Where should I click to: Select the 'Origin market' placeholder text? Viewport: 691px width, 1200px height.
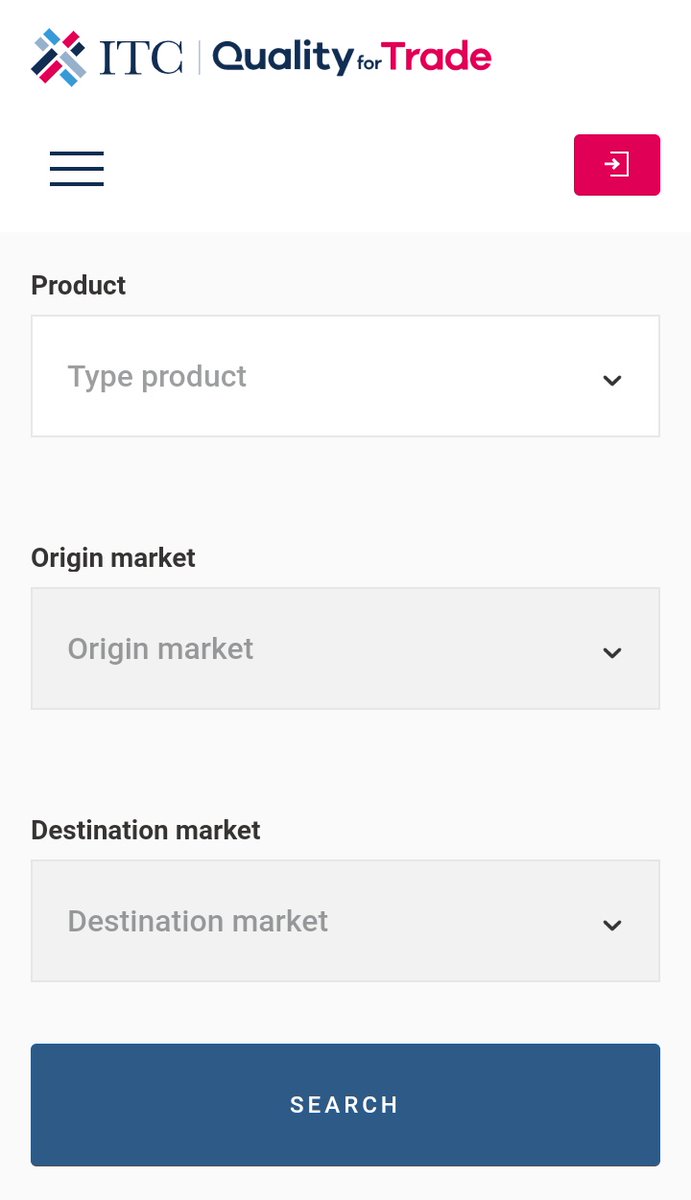[x=160, y=649]
